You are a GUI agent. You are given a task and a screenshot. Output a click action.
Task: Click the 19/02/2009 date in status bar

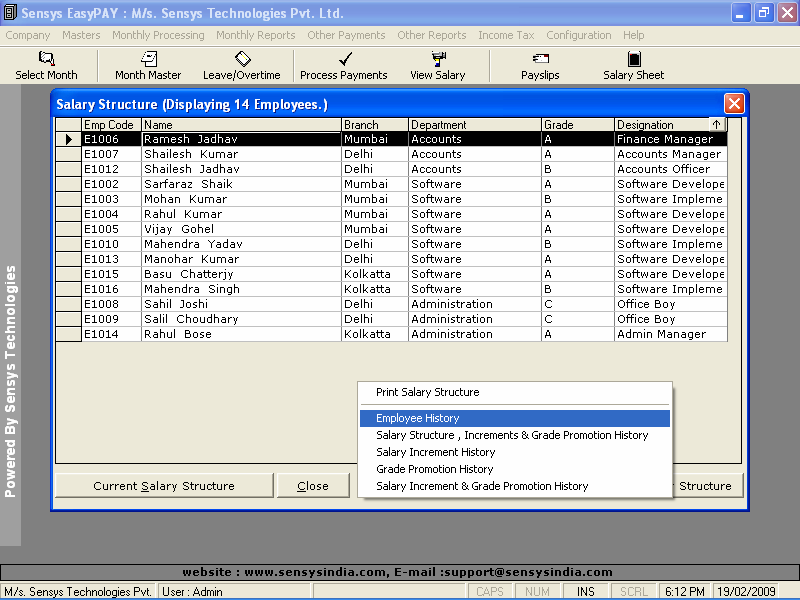point(746,591)
